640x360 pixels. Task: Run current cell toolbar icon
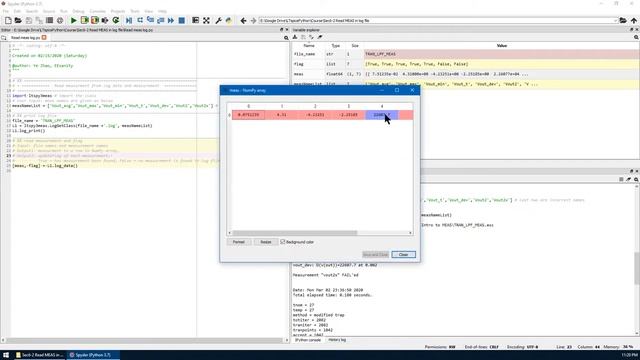tap(84, 20)
